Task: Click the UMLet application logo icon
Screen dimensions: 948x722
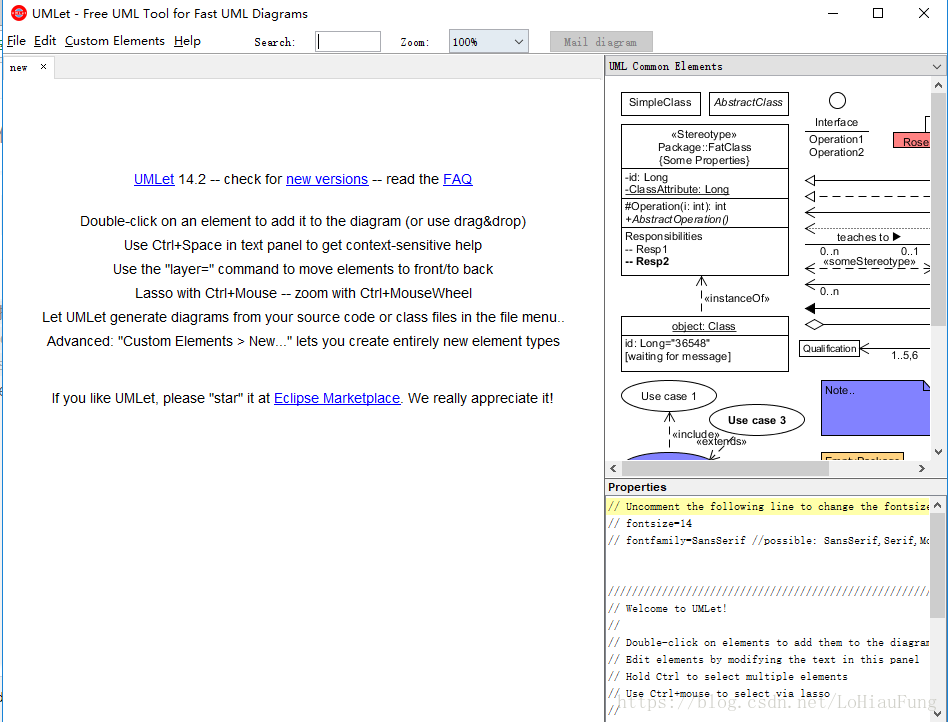Action: [x=19, y=13]
